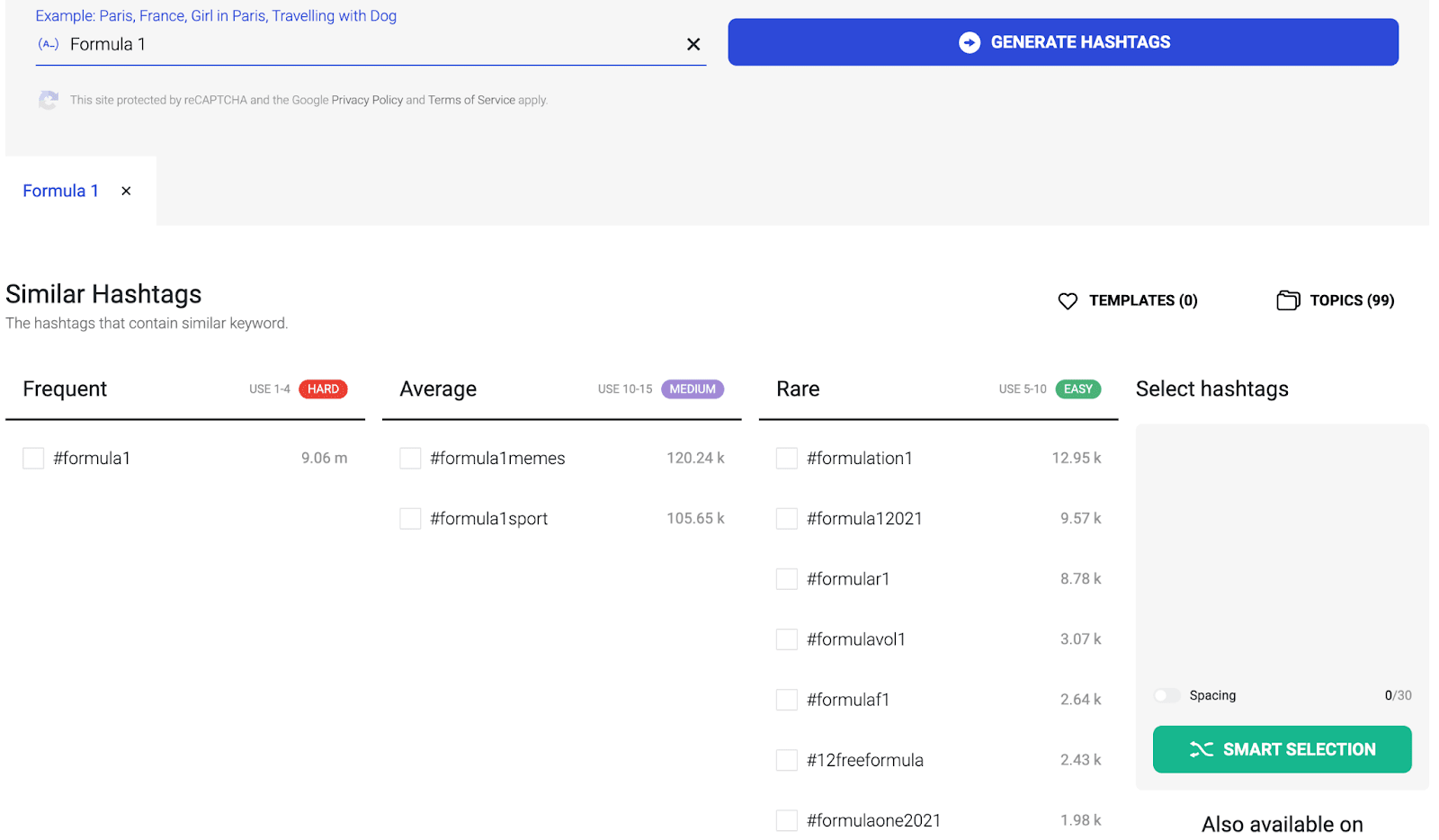Clear the search field with the X icon

pyautogui.click(x=693, y=43)
